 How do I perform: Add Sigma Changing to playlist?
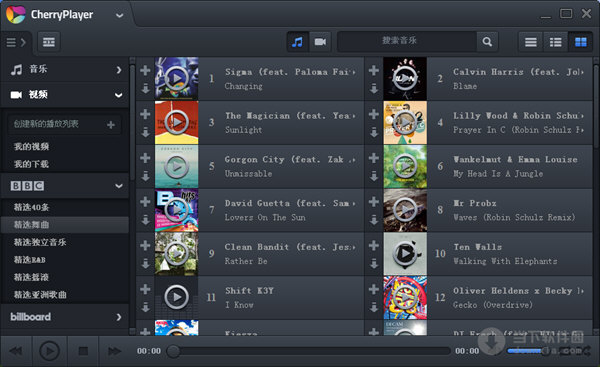pos(145,70)
